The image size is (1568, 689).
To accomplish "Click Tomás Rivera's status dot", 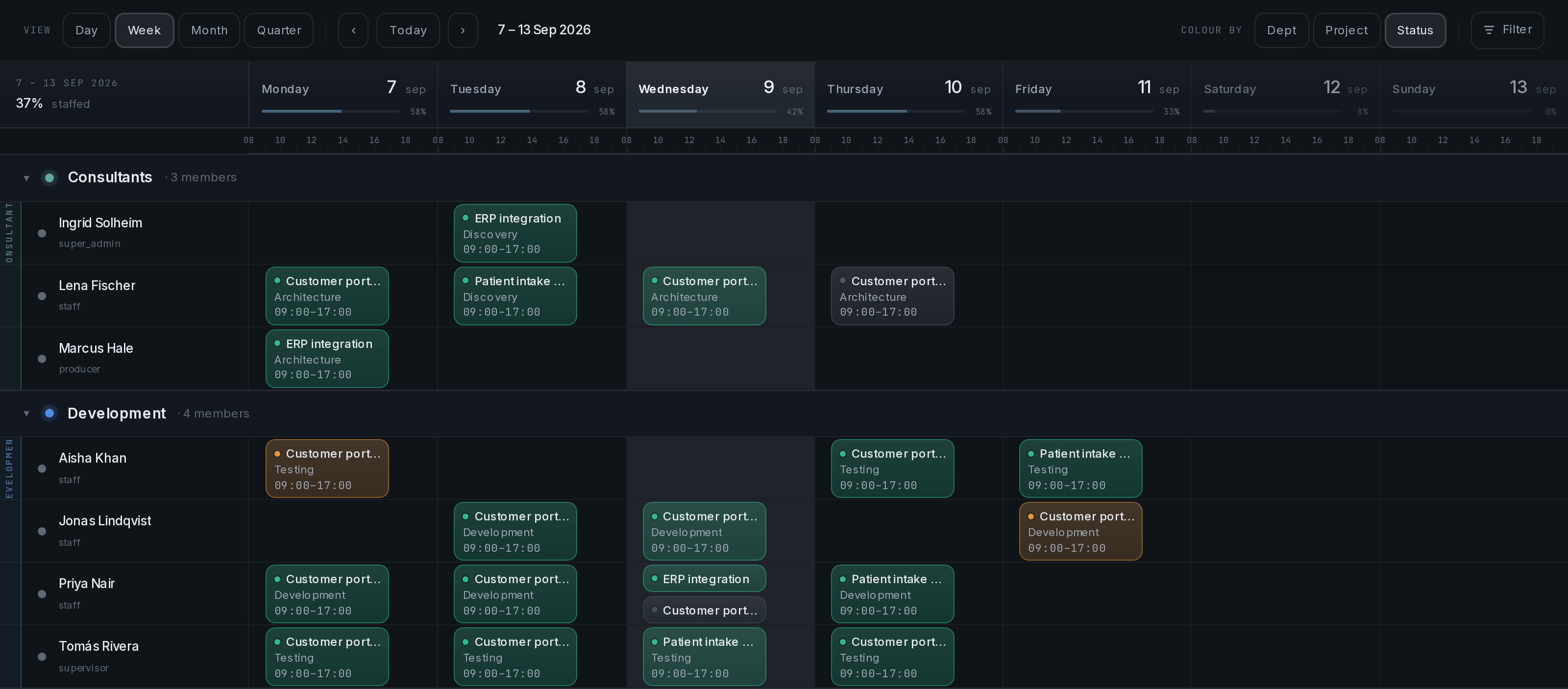I will click(x=42, y=657).
